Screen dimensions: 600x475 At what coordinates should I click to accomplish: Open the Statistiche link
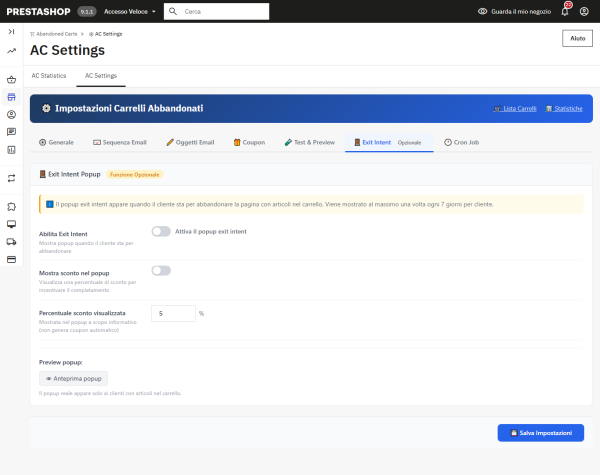[564, 109]
